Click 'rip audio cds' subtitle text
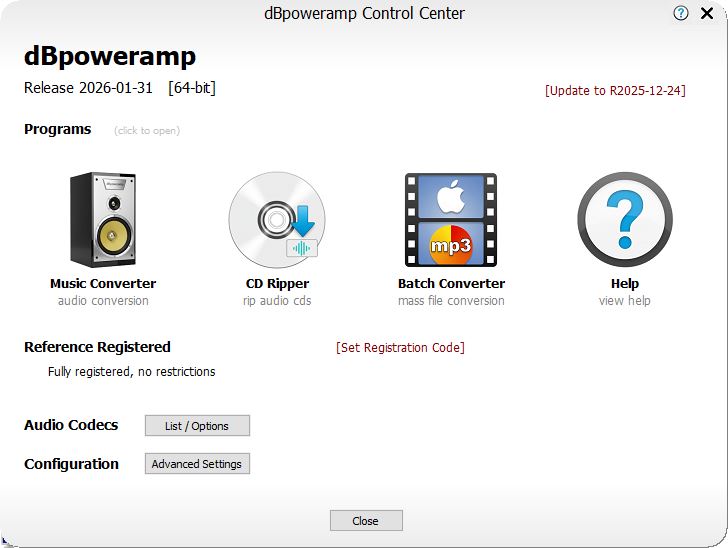Viewport: 728px width, 548px height. (x=277, y=301)
